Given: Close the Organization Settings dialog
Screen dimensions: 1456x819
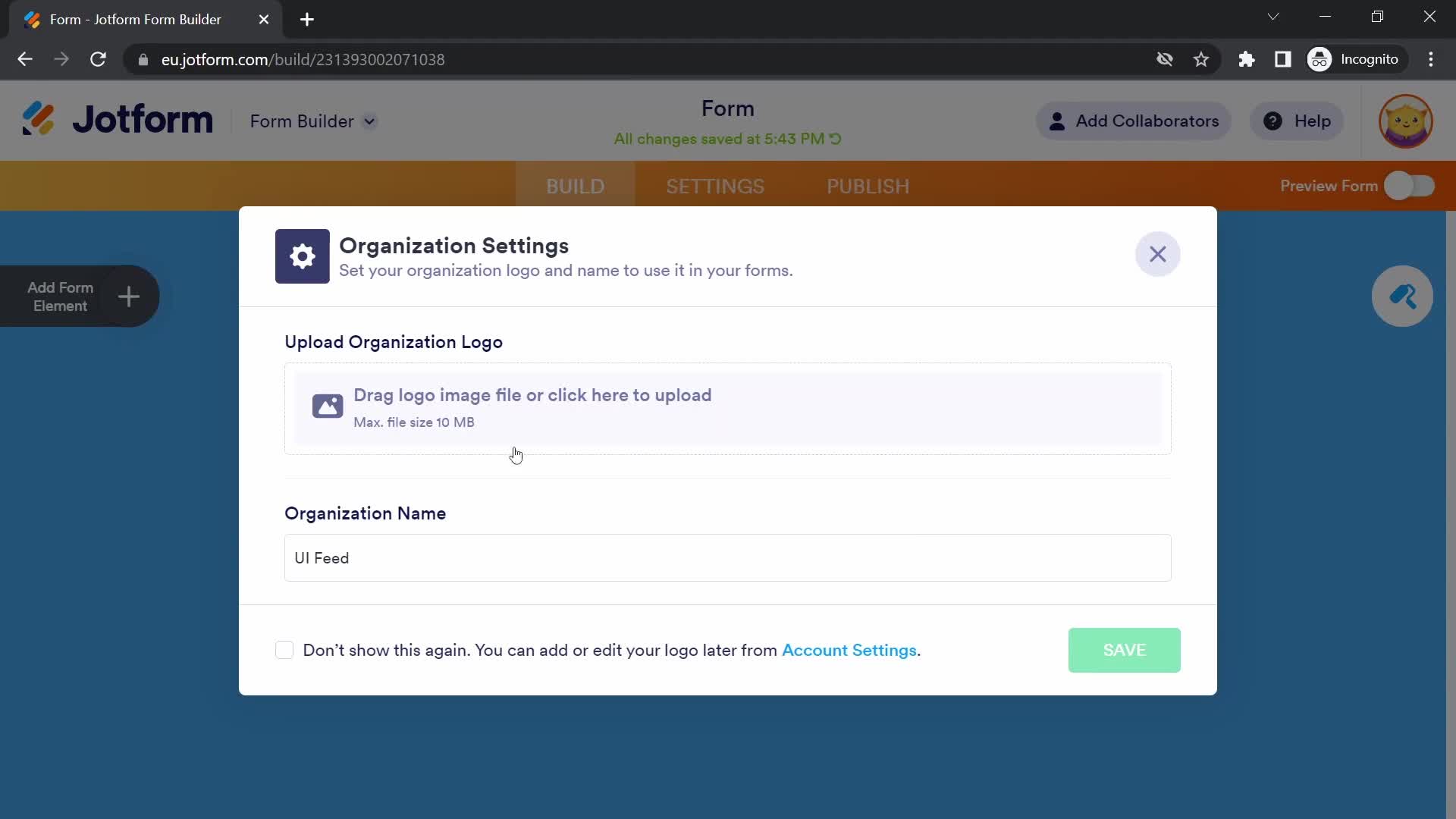Looking at the screenshot, I should [1158, 253].
